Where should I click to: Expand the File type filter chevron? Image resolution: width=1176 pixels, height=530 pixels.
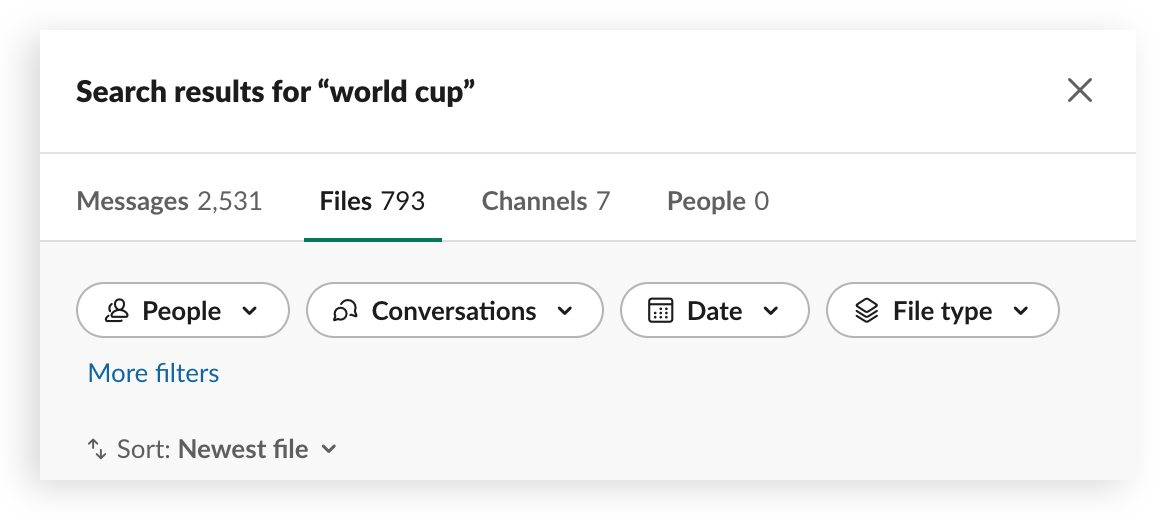click(x=1021, y=311)
